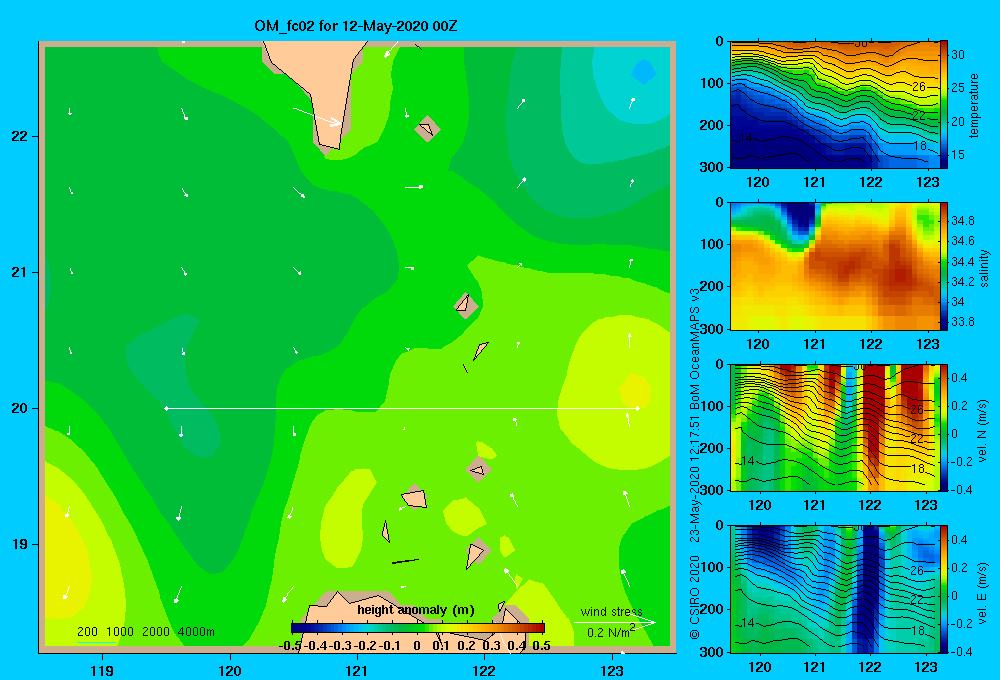Click the temperature vertical color bar
The width and height of the screenshot is (1000, 680).
point(944,105)
